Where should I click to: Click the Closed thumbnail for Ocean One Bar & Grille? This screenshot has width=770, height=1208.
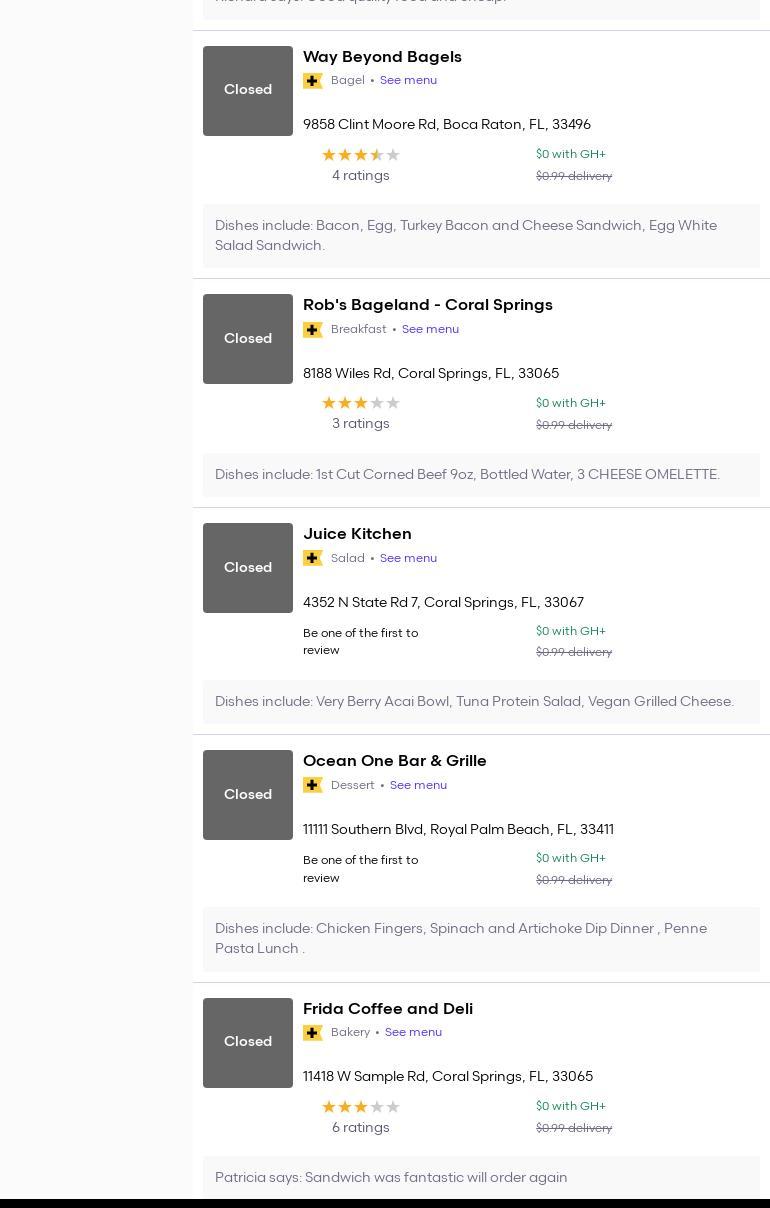click(x=248, y=795)
